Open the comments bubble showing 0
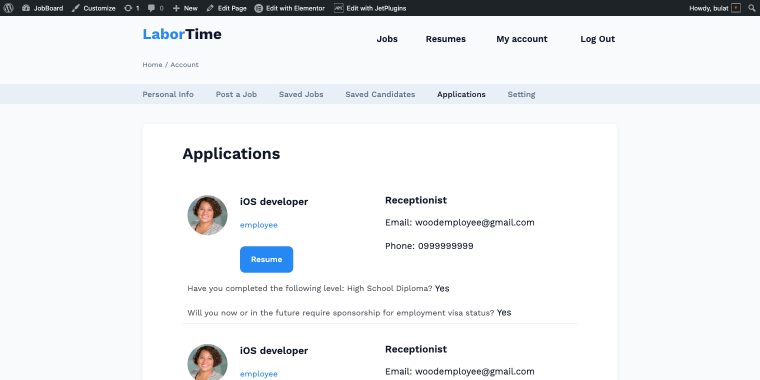The height and width of the screenshot is (380, 760). coord(156,8)
